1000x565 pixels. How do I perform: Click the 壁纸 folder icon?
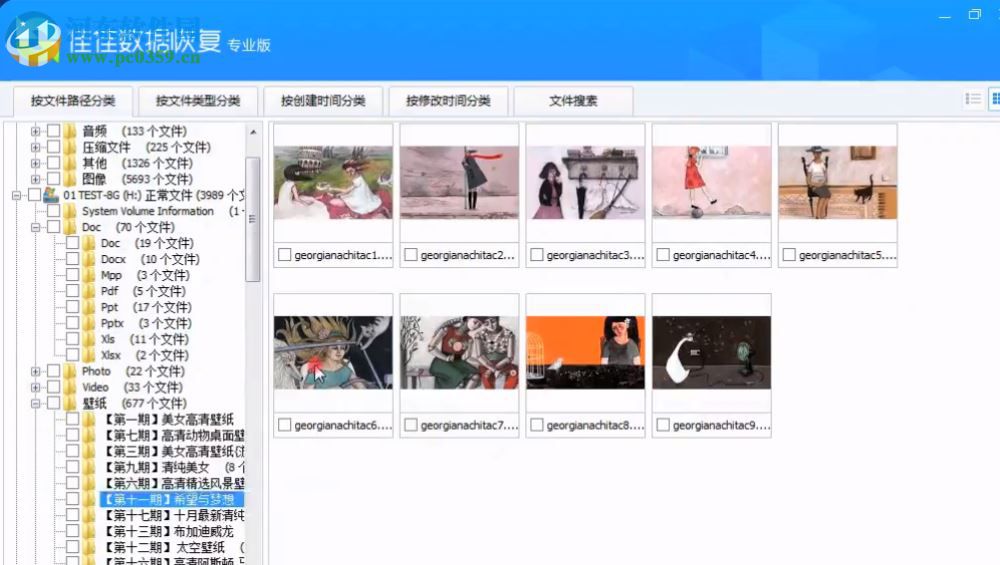pyautogui.click(x=70, y=402)
